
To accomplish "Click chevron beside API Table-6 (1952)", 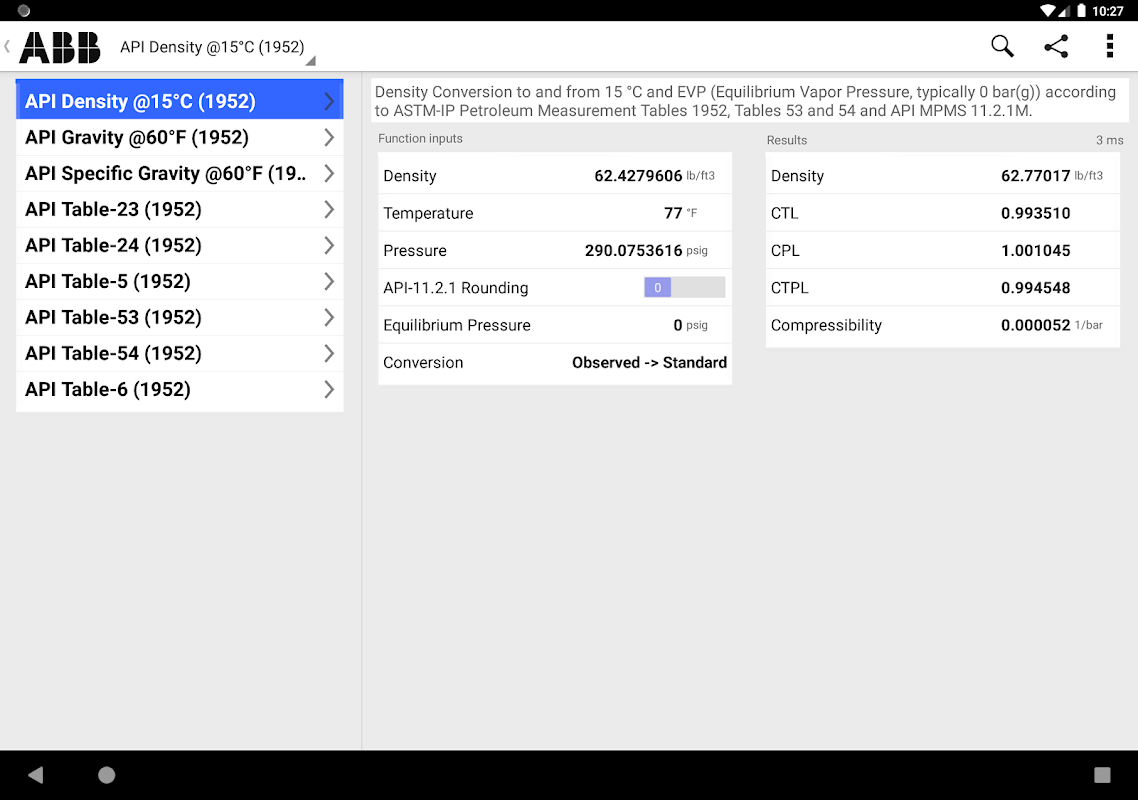I will [x=329, y=390].
